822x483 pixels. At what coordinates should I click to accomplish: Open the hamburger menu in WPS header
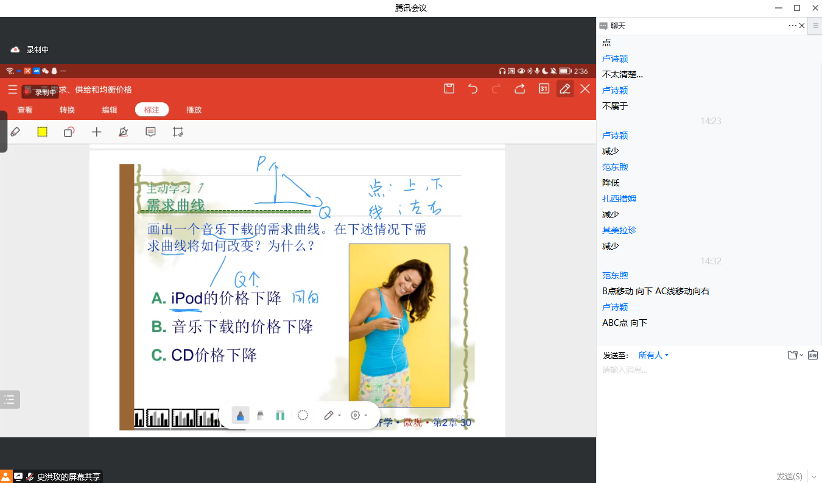coord(12,89)
